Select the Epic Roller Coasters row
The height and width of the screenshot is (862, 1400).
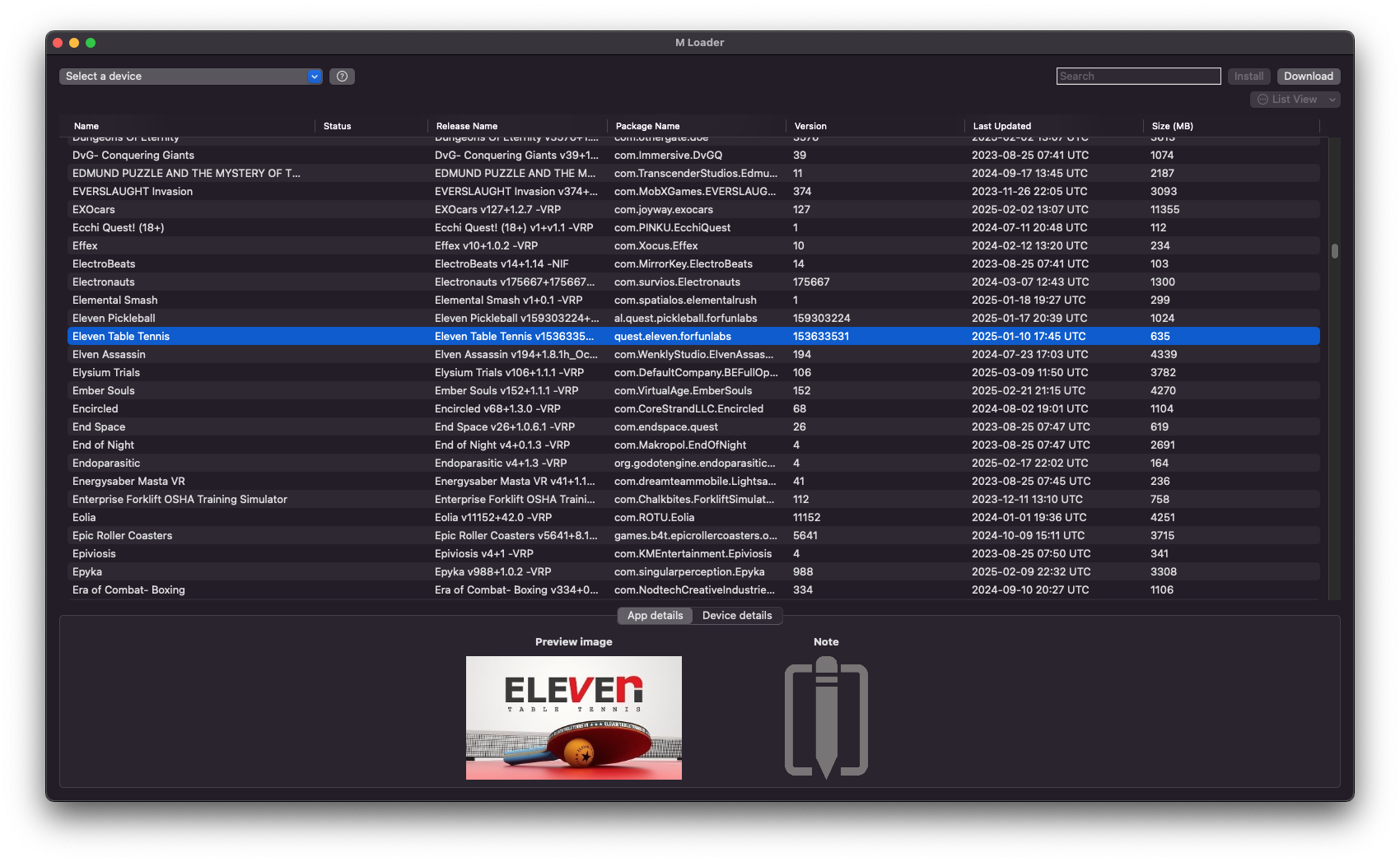(x=693, y=536)
